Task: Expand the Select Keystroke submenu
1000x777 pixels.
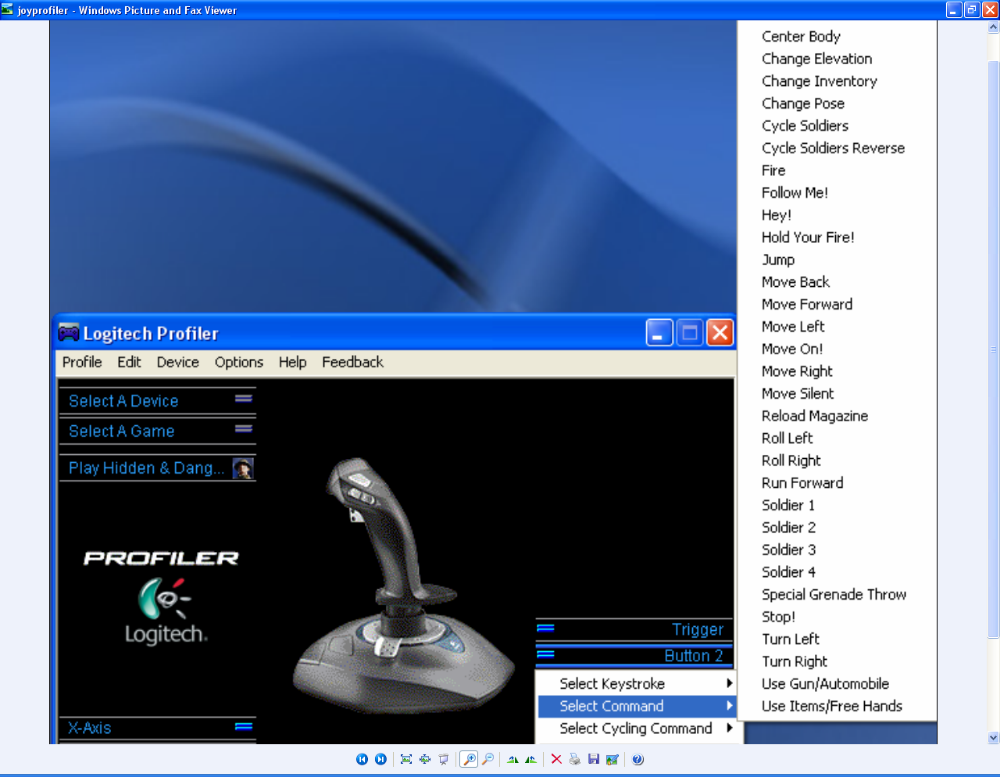Action: pos(636,684)
